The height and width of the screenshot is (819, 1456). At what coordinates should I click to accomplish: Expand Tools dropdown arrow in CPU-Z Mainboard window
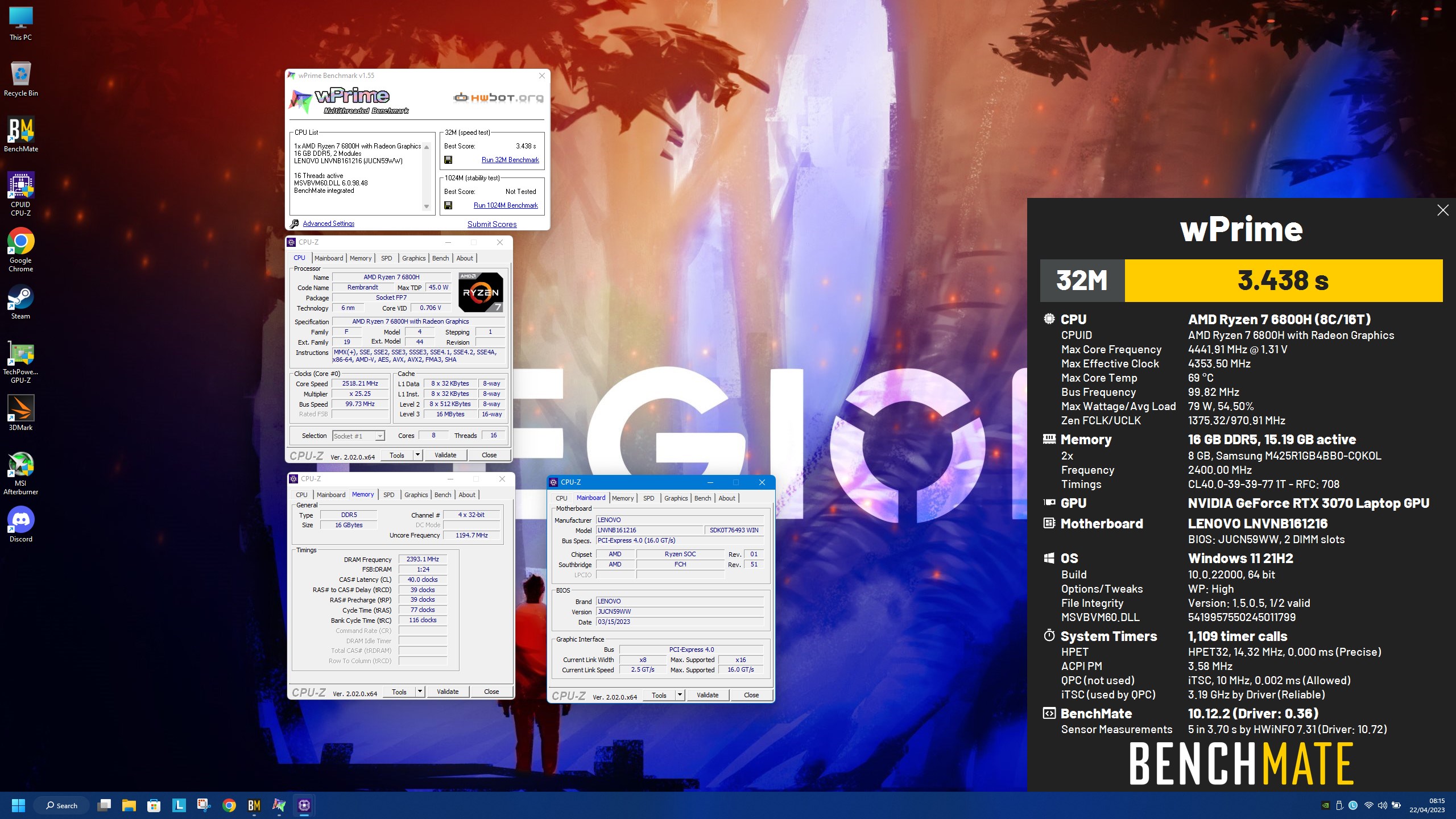coord(680,695)
